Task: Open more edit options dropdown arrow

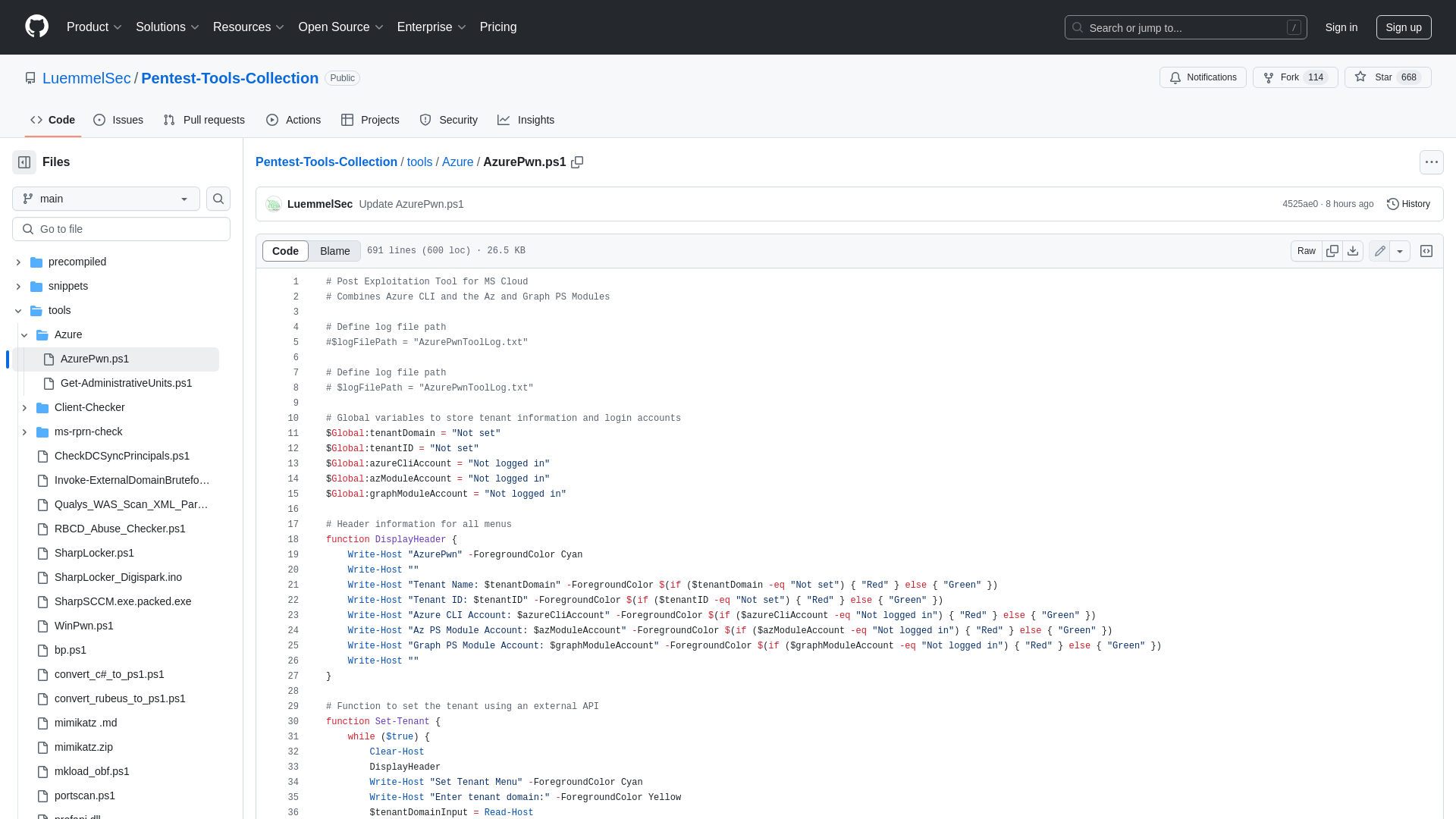Action: click(x=1400, y=251)
